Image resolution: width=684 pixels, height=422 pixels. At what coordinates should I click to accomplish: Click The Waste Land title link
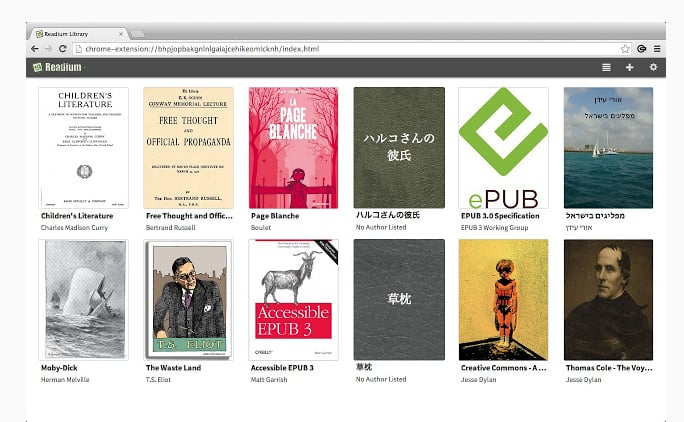pos(173,368)
